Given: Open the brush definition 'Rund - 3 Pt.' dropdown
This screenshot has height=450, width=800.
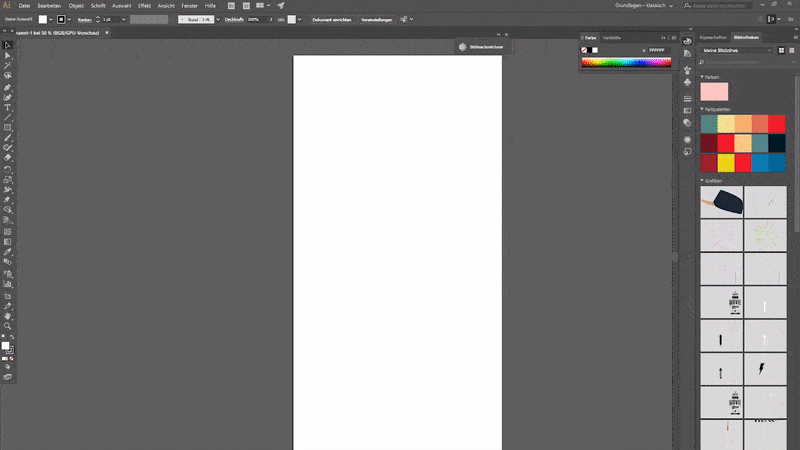Looking at the screenshot, I should click(x=218, y=19).
